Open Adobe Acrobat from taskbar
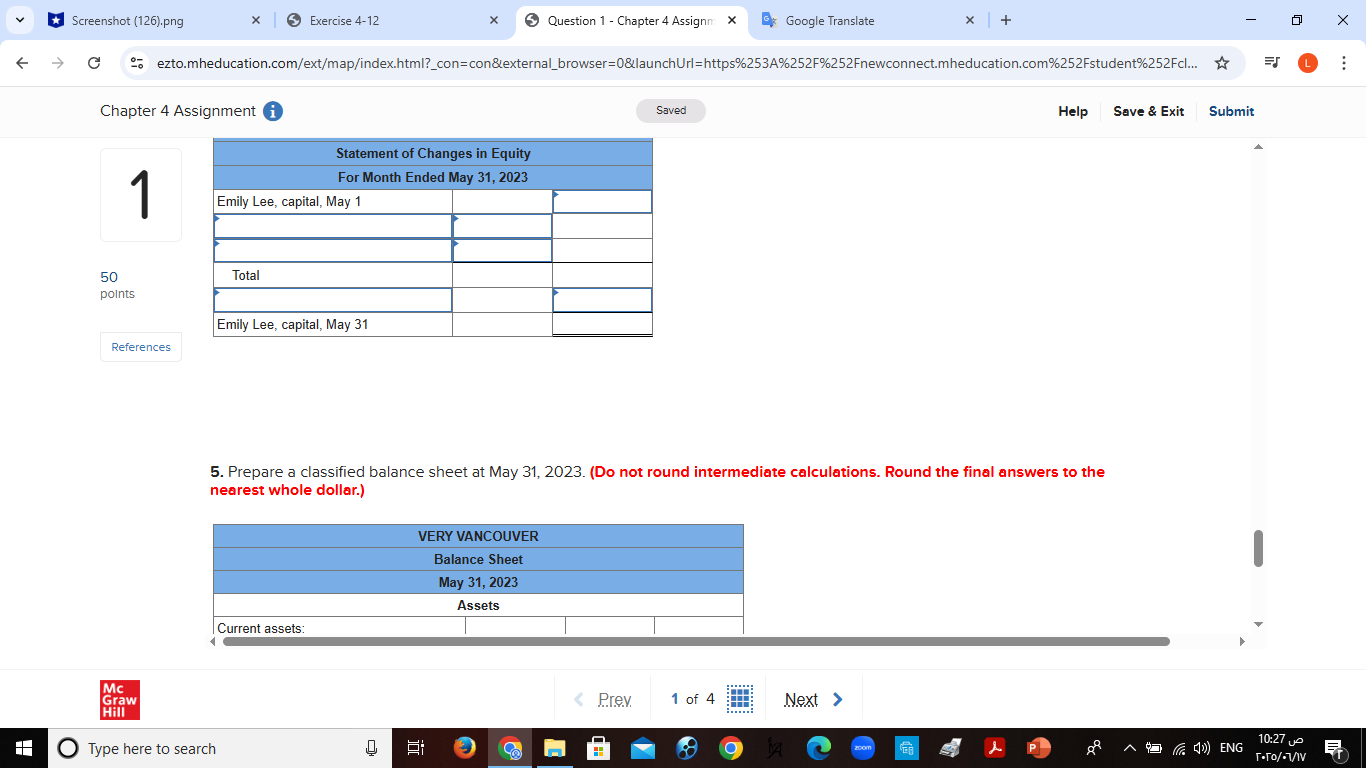This screenshot has width=1366, height=768. point(995,748)
